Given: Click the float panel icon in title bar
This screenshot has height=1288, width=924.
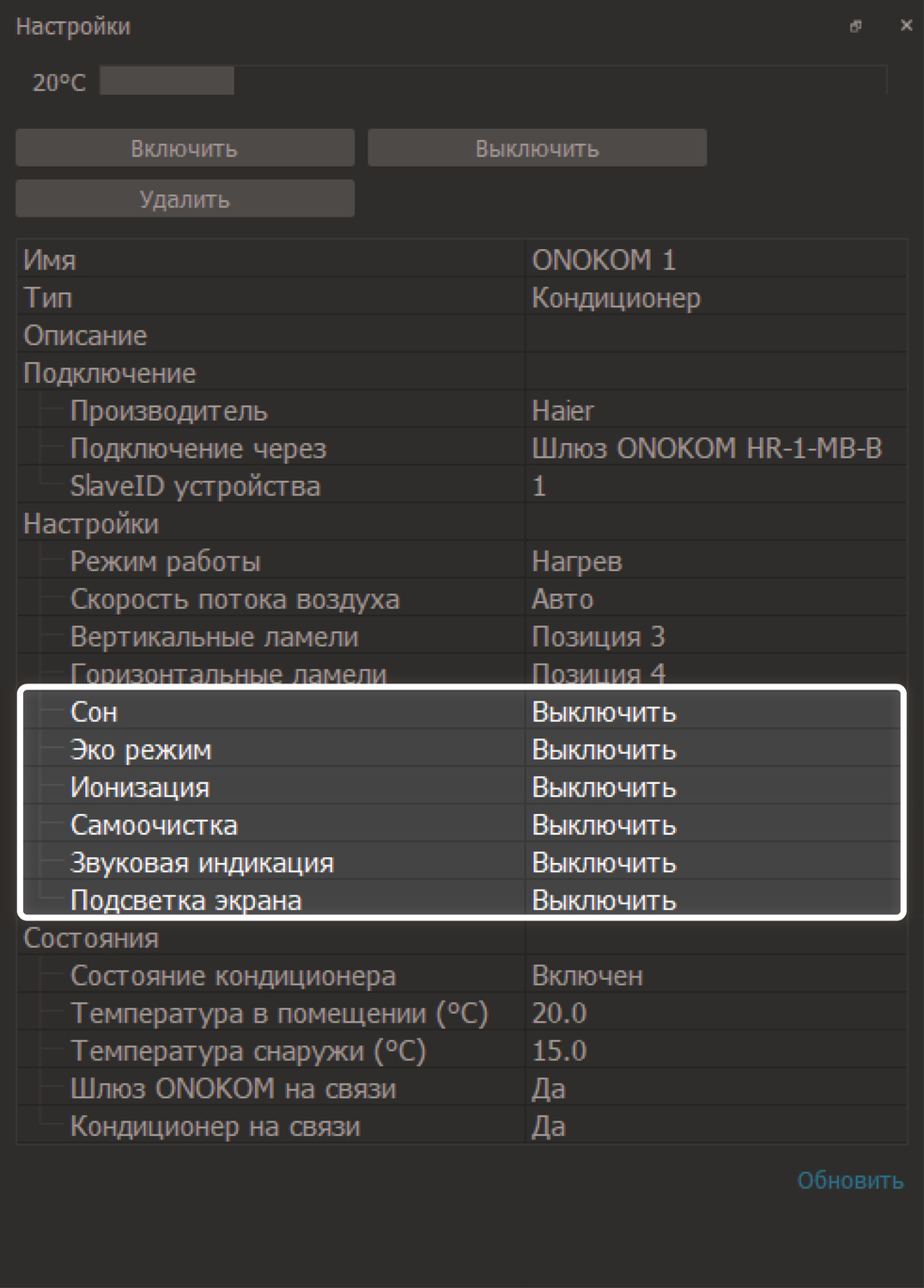Looking at the screenshot, I should 855,27.
